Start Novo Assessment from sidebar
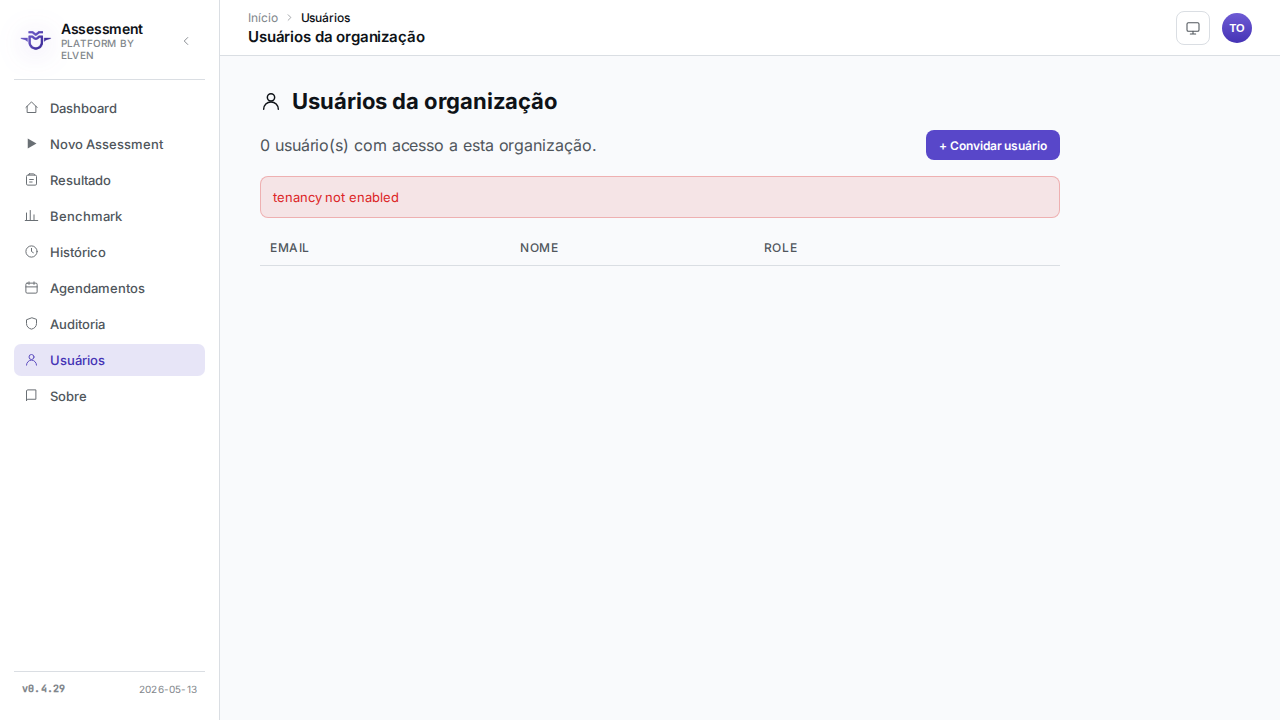This screenshot has width=1280, height=720. click(x=109, y=144)
